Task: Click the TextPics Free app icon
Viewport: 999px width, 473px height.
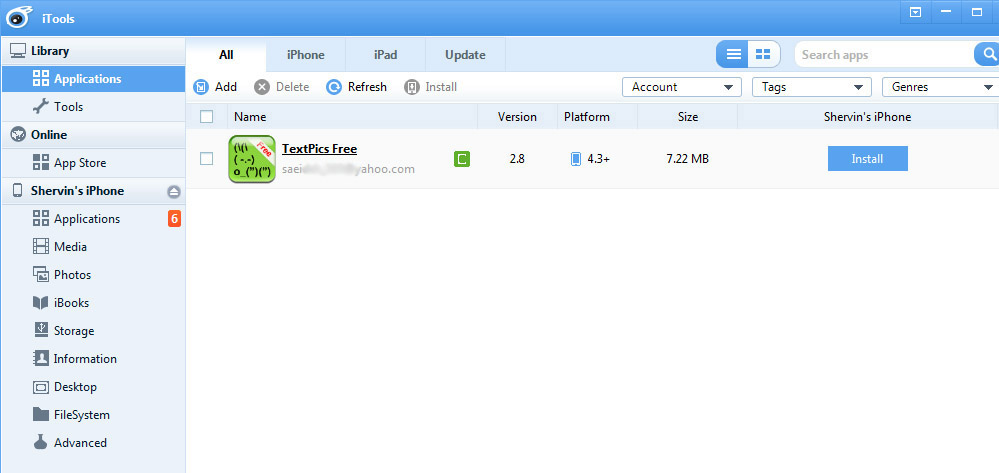Action: (x=252, y=159)
